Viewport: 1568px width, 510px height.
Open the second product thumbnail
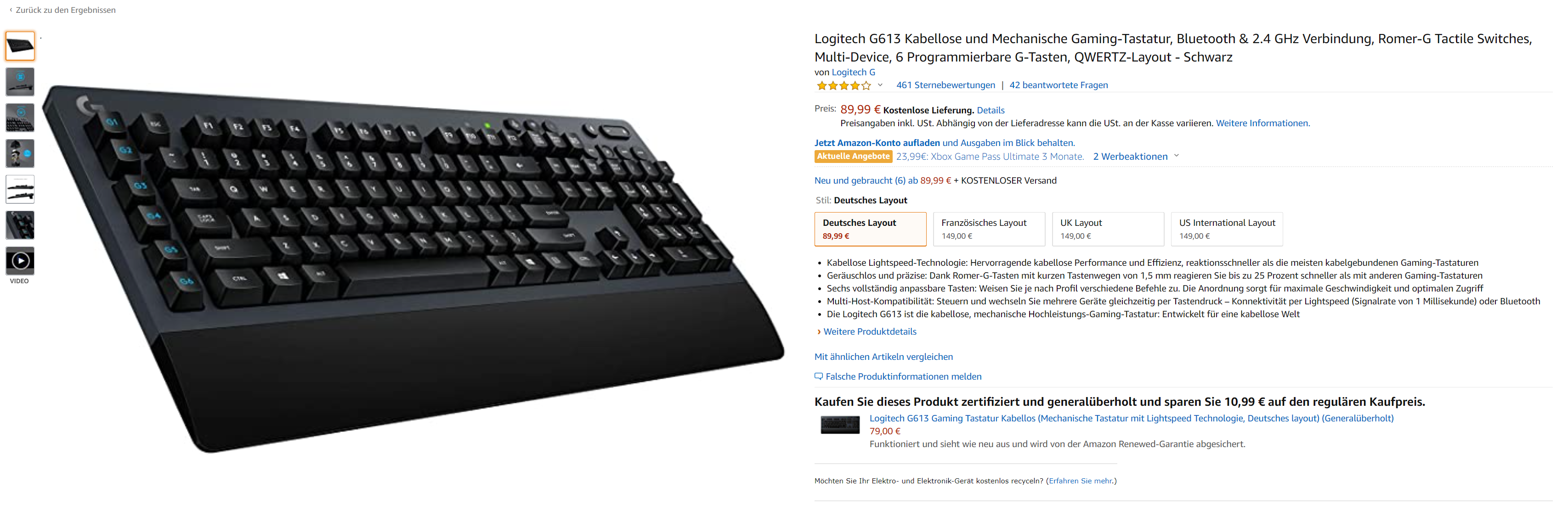[20, 82]
